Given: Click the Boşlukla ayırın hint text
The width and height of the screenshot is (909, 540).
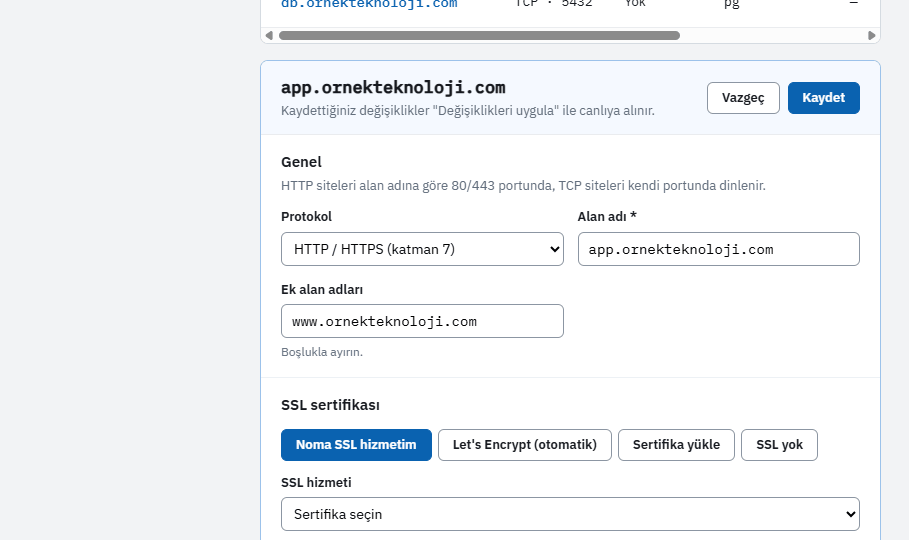Looking at the screenshot, I should [322, 352].
